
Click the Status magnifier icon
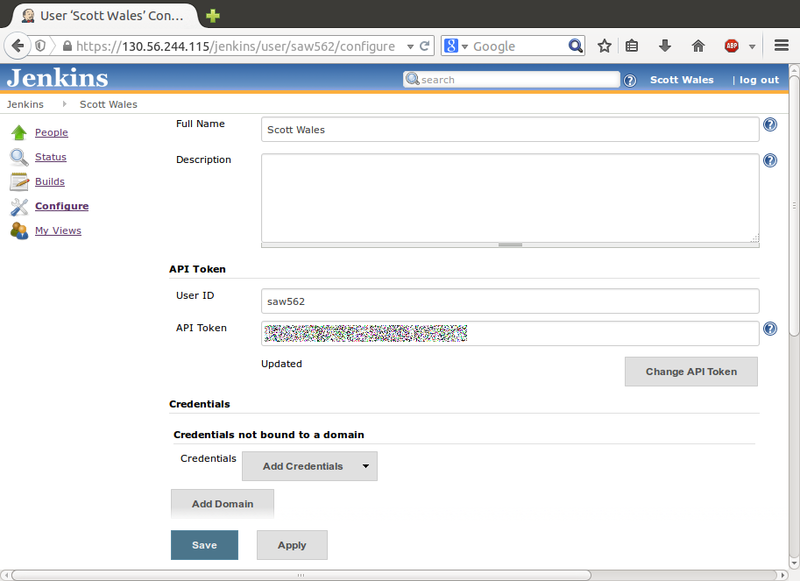pos(19,157)
